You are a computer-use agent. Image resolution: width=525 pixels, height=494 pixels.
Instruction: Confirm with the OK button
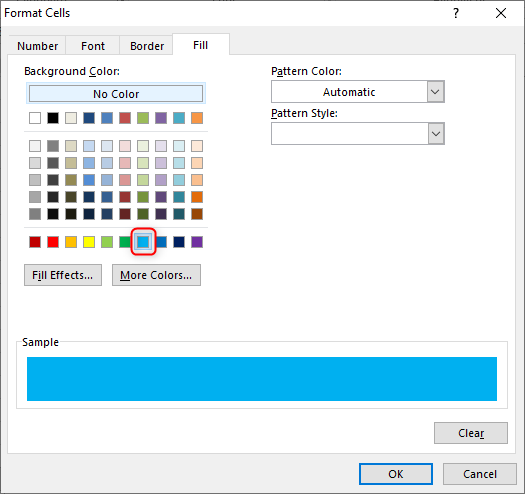click(396, 474)
